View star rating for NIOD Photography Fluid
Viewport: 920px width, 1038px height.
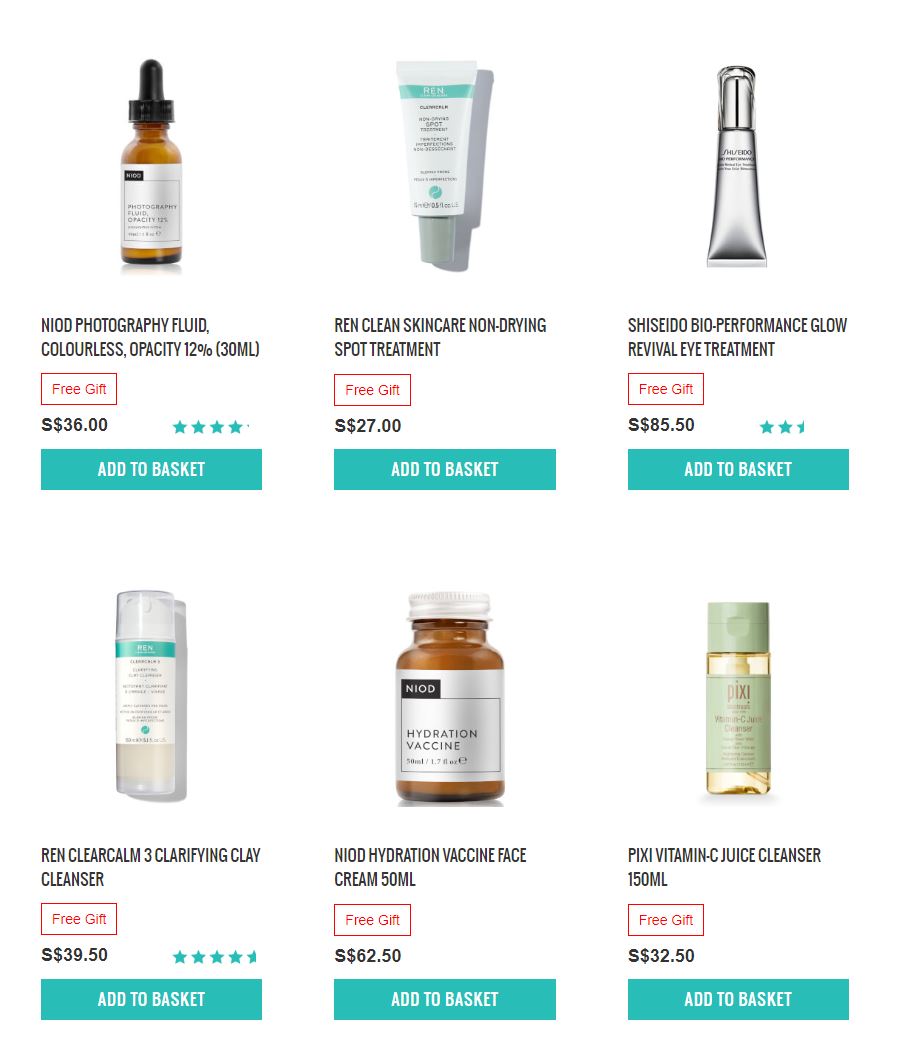(210, 427)
